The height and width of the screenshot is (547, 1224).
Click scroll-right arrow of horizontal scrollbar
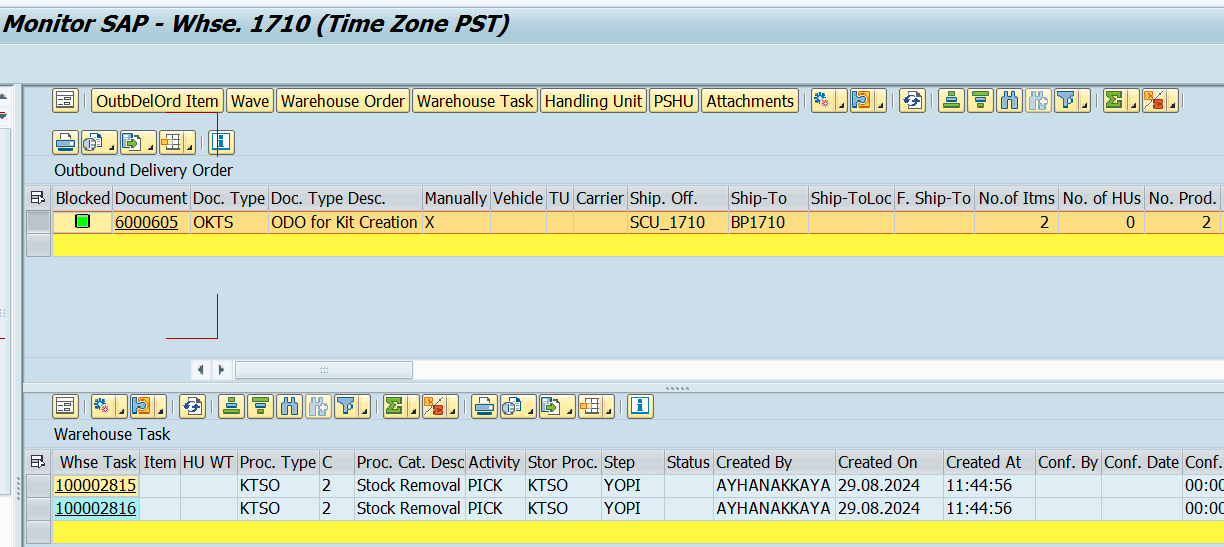[x=221, y=370]
